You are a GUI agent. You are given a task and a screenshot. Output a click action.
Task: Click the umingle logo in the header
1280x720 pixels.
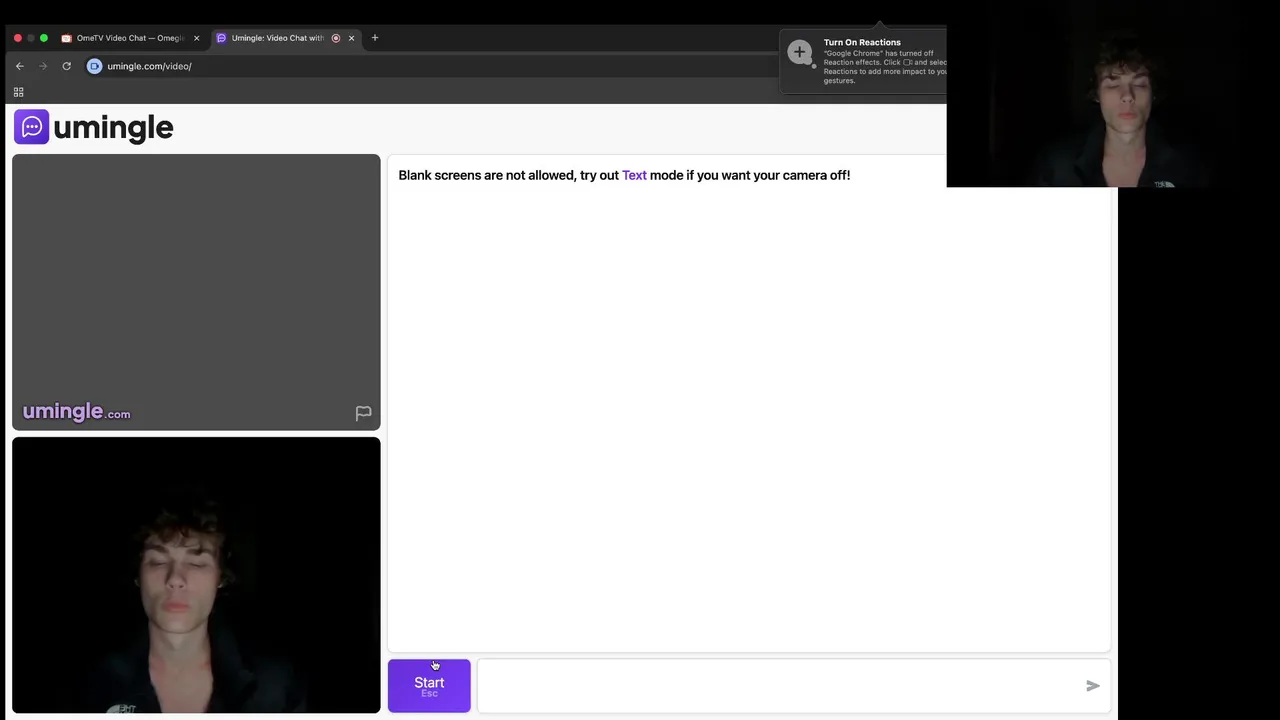(x=94, y=127)
